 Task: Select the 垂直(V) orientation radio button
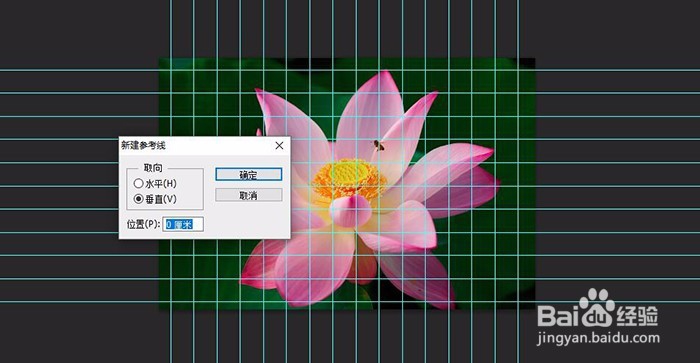coord(138,199)
